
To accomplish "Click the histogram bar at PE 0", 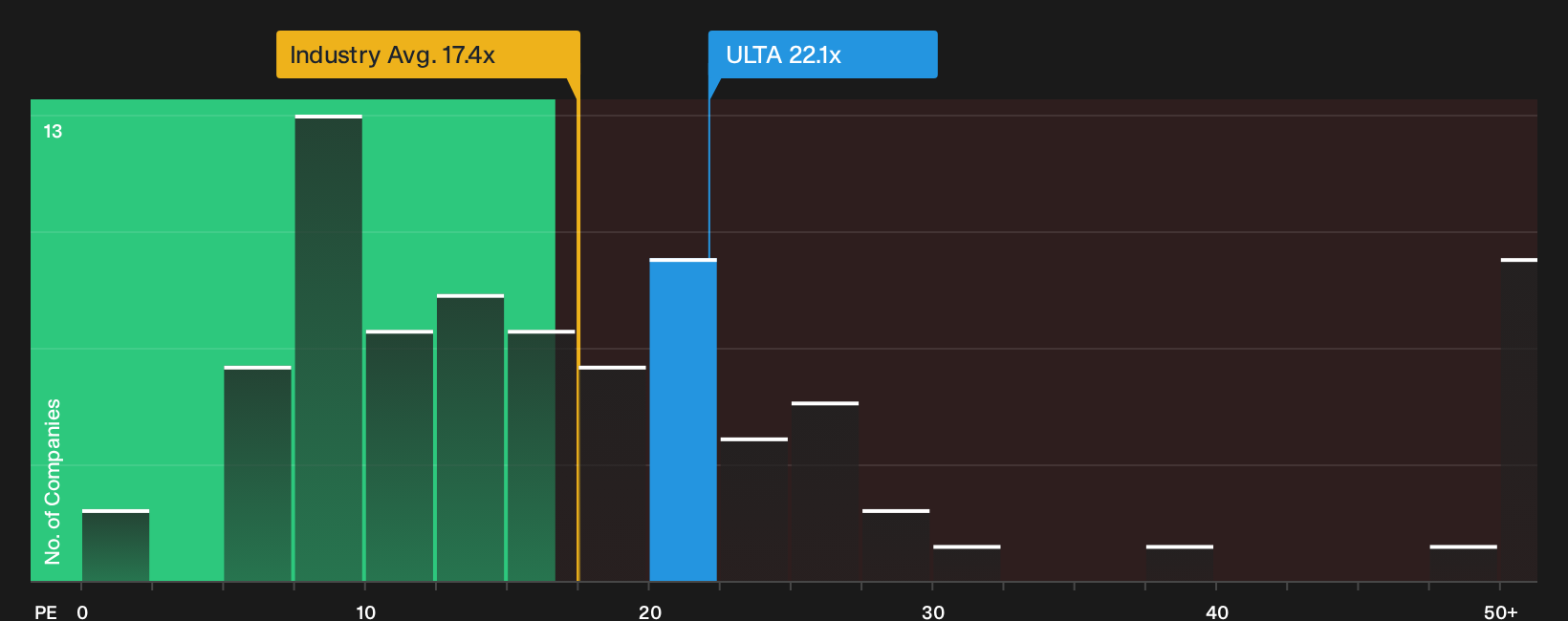I will click(116, 546).
